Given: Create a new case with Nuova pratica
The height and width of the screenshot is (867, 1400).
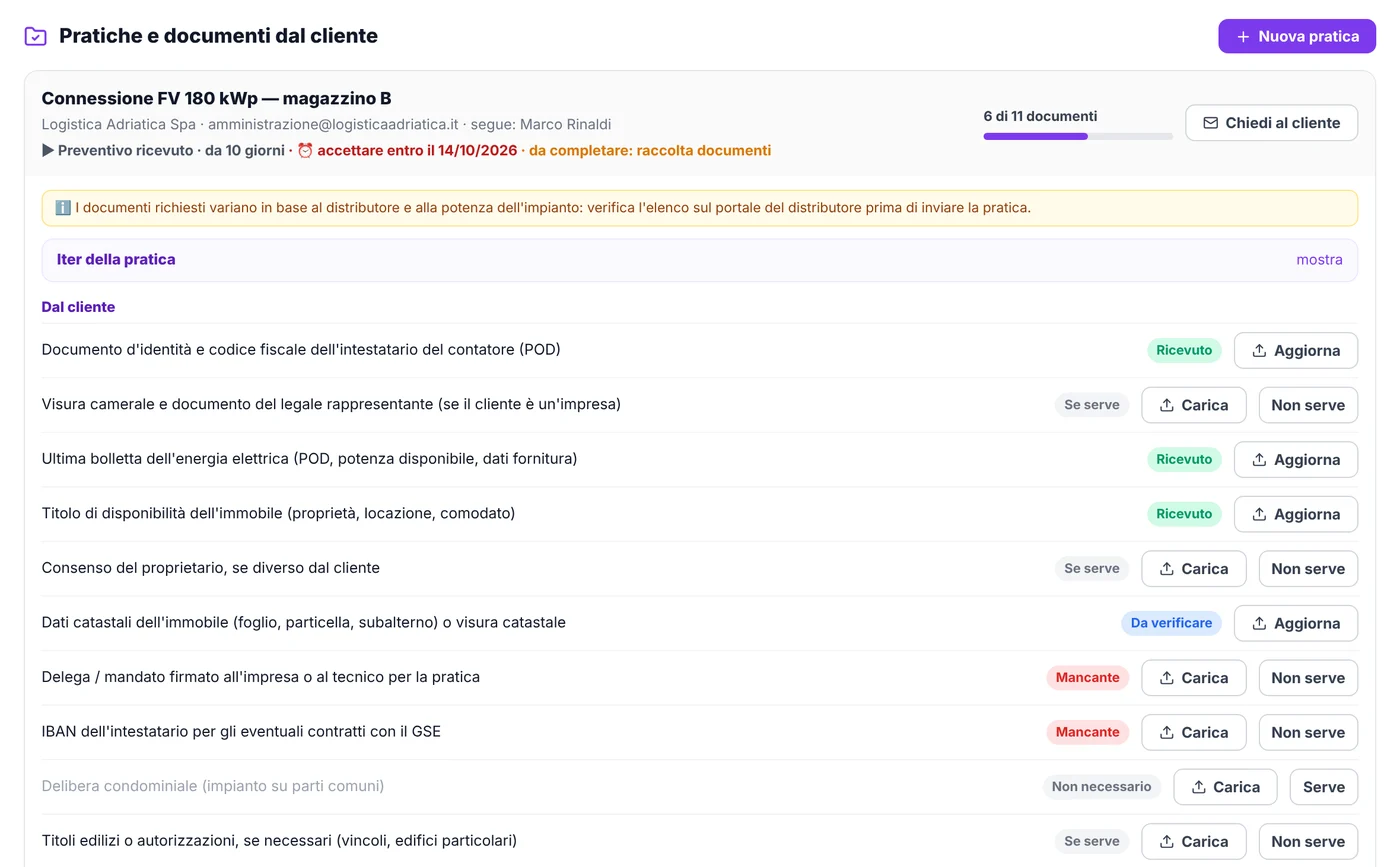Looking at the screenshot, I should coord(1297,36).
